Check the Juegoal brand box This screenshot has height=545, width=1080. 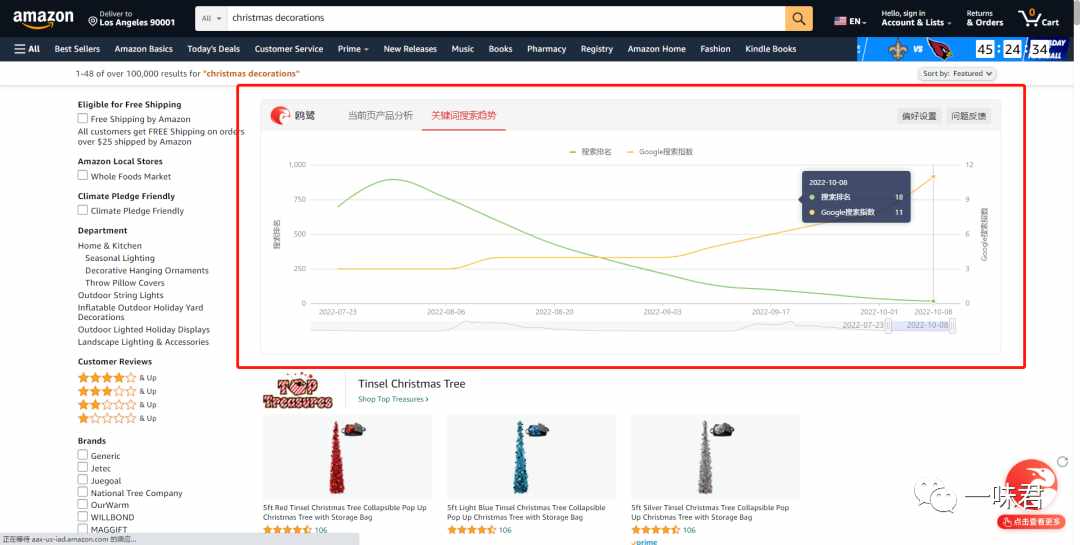click(x=83, y=480)
